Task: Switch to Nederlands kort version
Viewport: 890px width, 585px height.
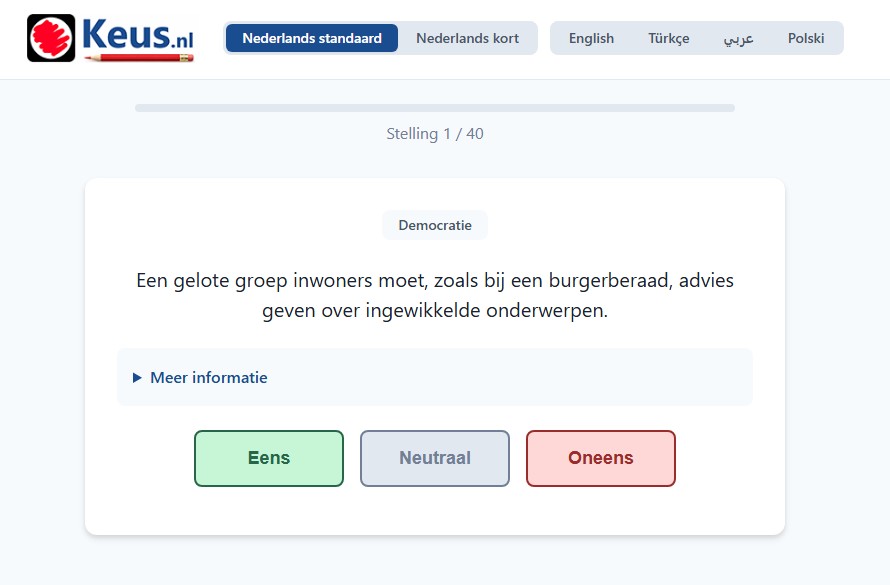Action: tap(467, 38)
